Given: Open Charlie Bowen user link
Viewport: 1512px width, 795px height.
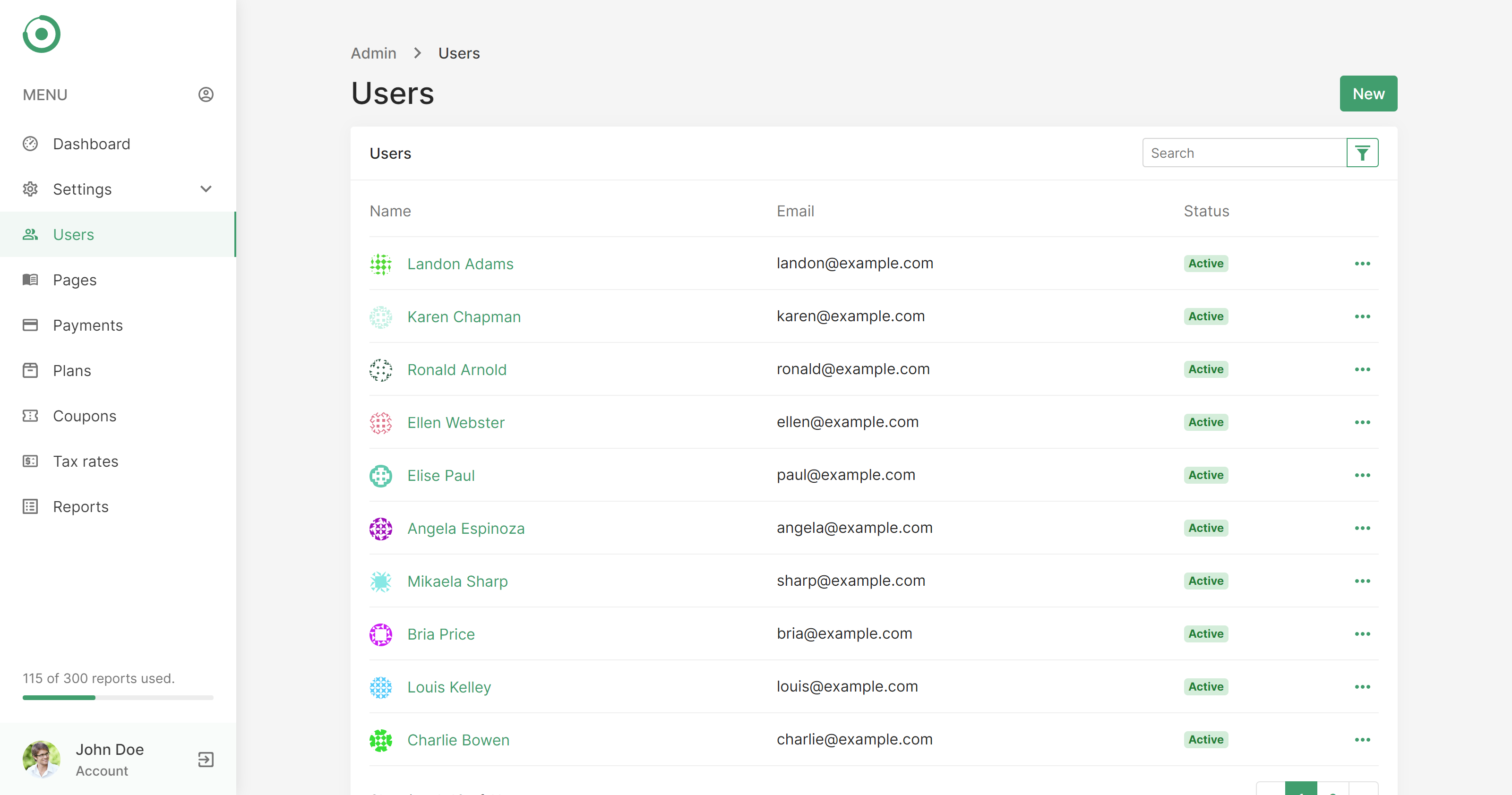Looking at the screenshot, I should tap(458, 740).
